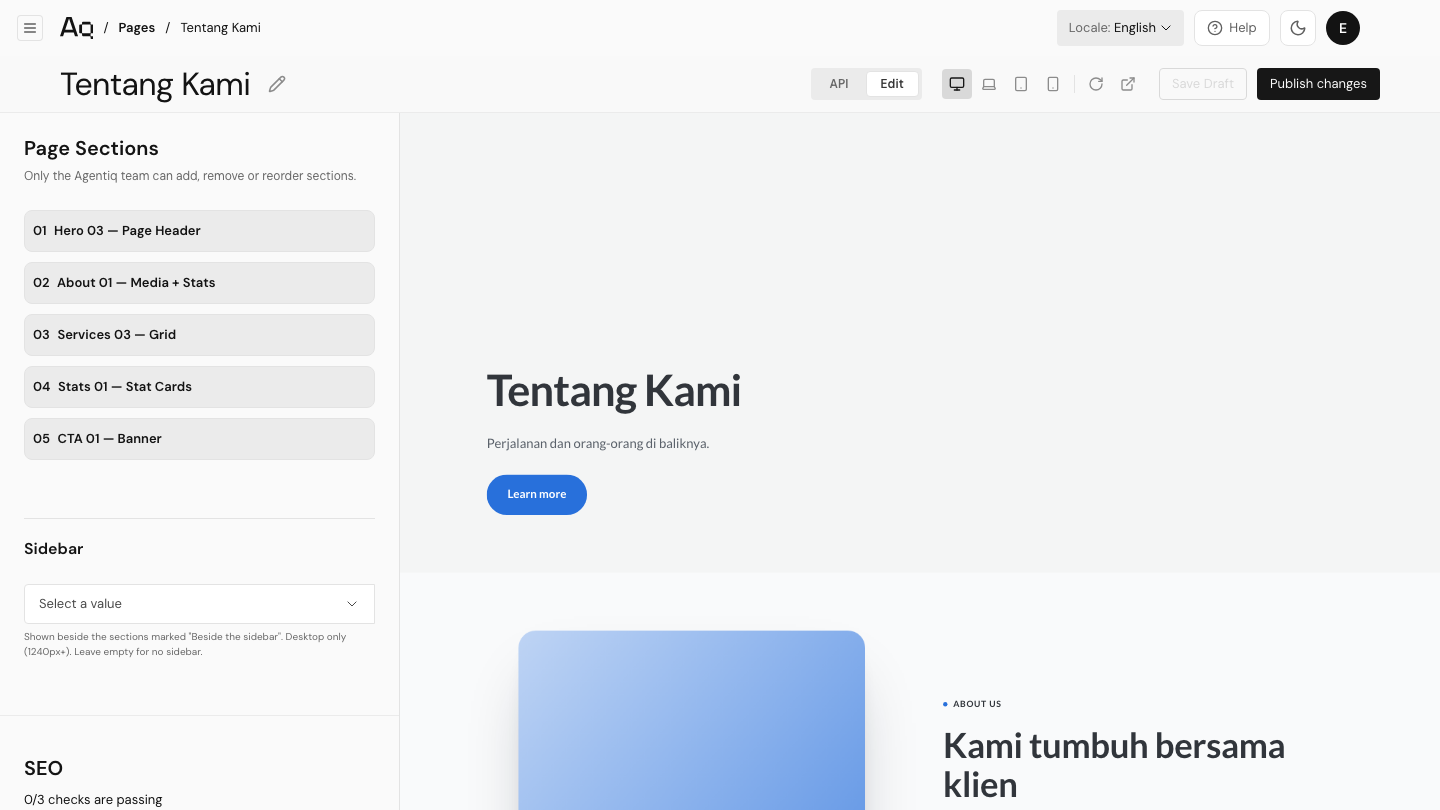This screenshot has width=1440, height=810.
Task: Click Learn more button in preview
Action: (537, 495)
